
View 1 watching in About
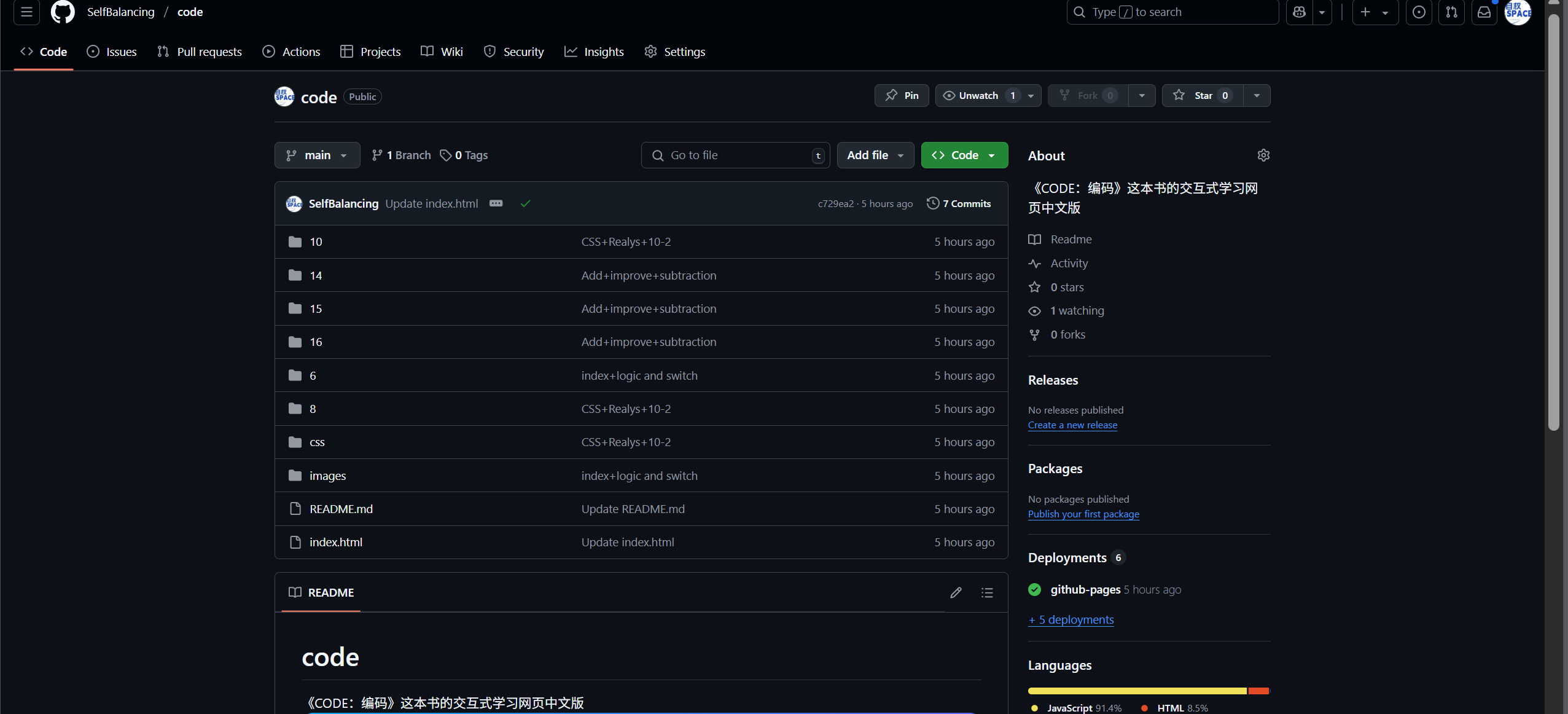pyautogui.click(x=1066, y=310)
